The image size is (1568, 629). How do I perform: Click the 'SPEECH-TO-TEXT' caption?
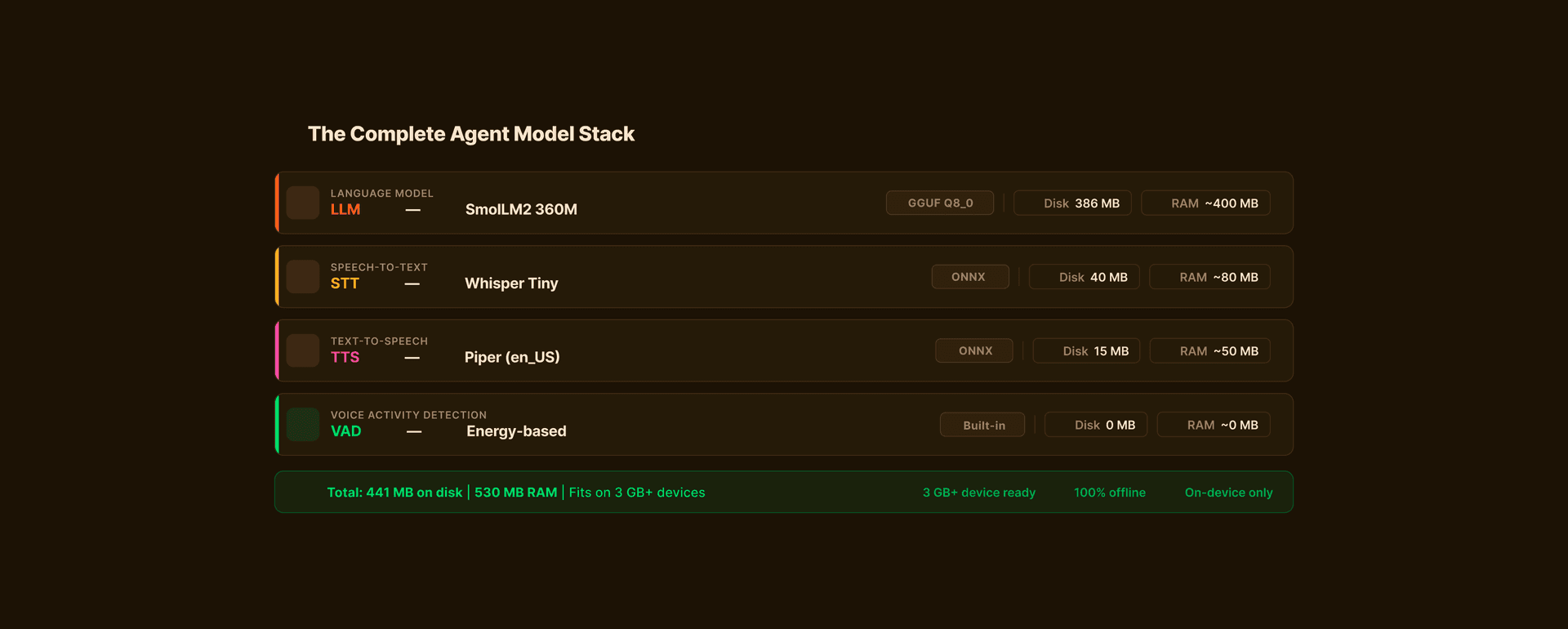click(x=379, y=267)
